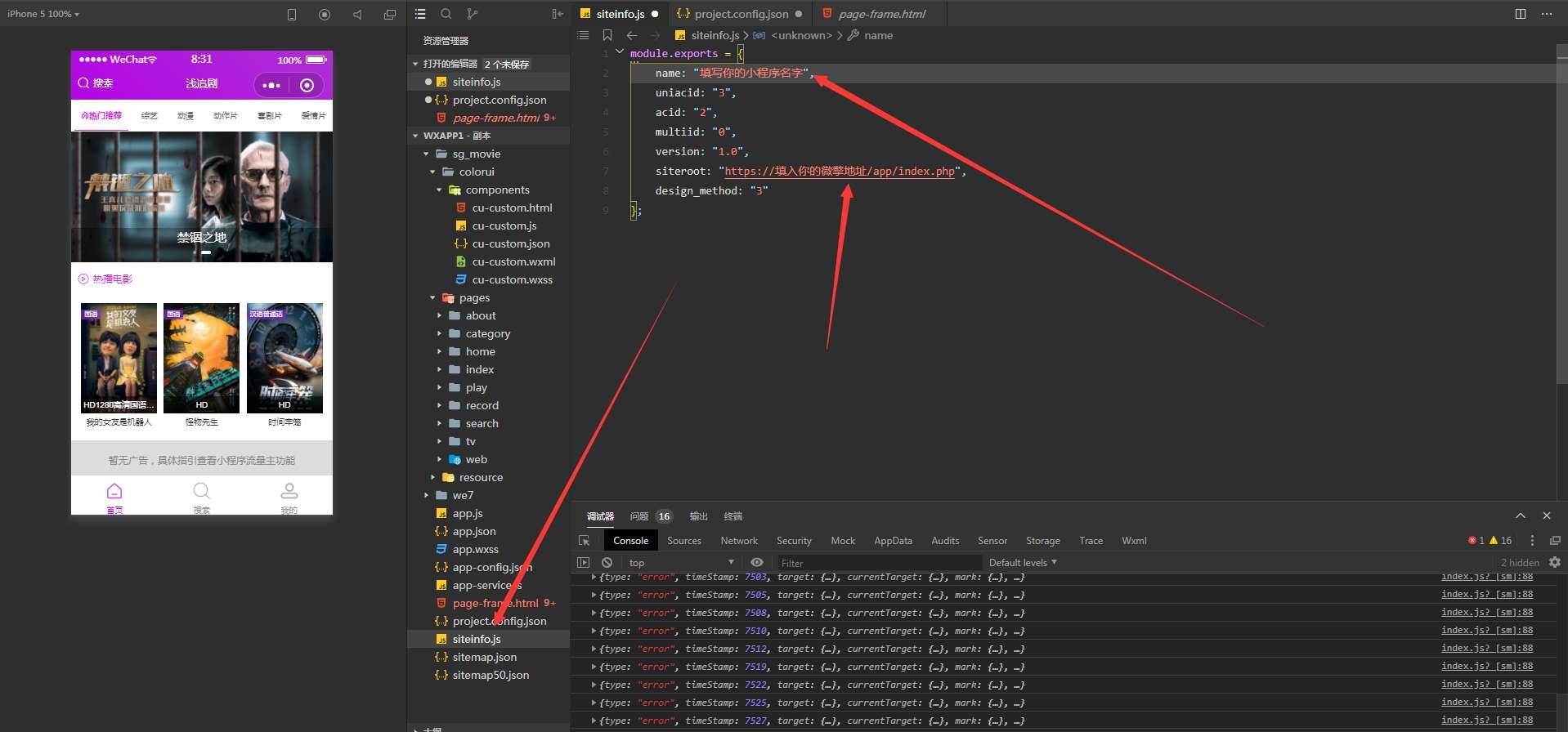Screen dimensions: 1568x732
Task: Click the go back arrow in editor
Action: pos(632,35)
